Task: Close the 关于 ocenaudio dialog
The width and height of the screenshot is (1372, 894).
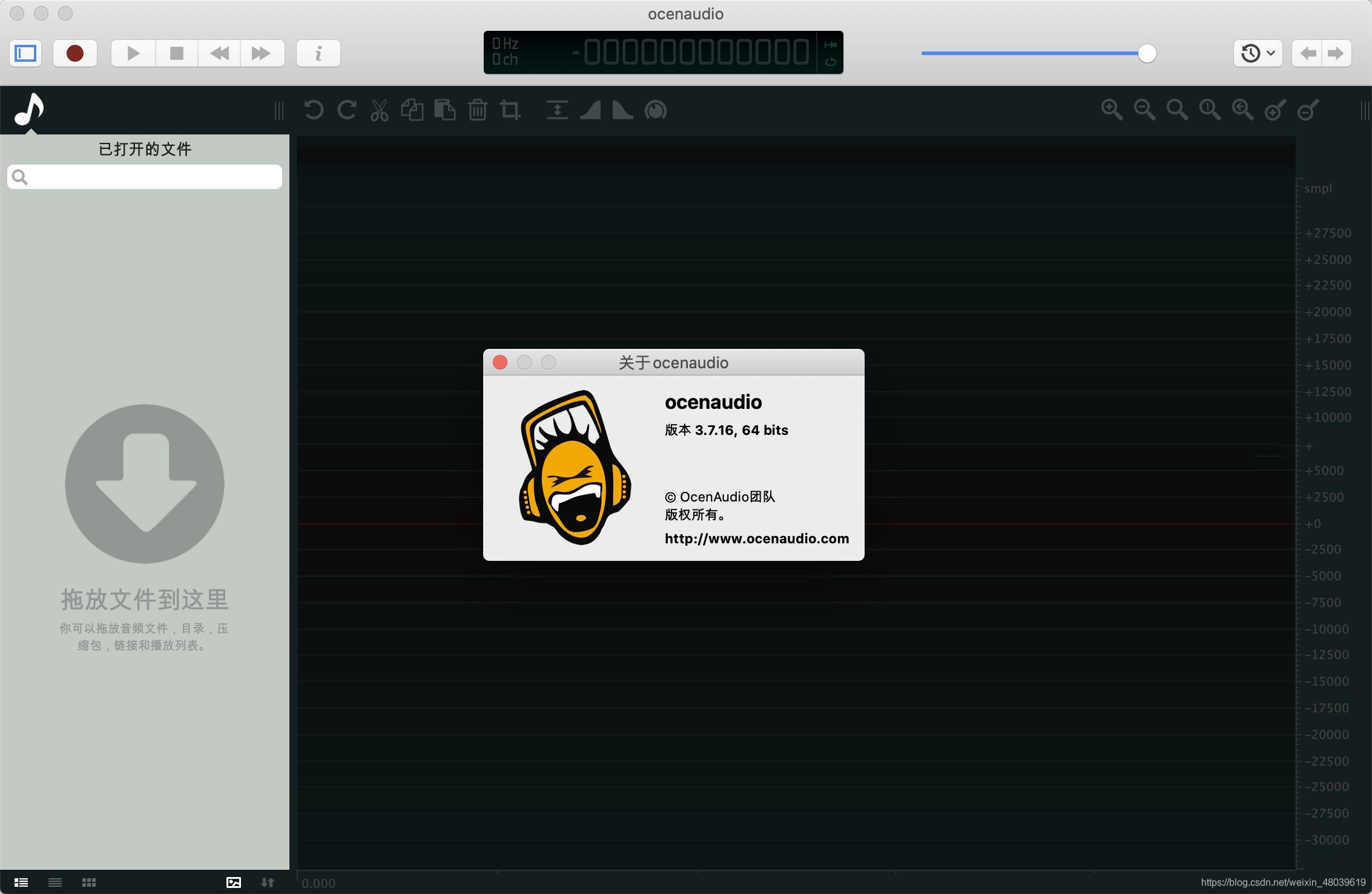Action: 500,362
